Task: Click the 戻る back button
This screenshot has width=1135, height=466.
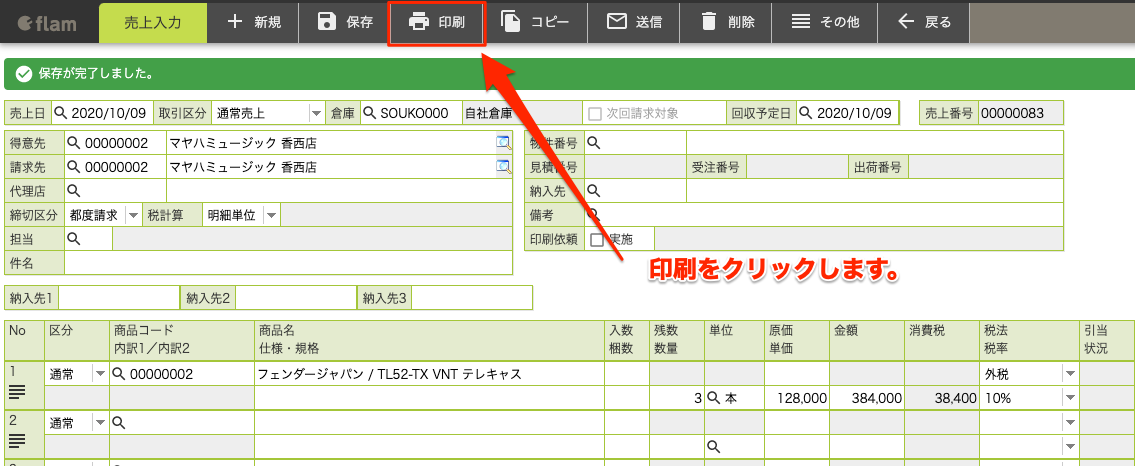Action: click(923, 22)
